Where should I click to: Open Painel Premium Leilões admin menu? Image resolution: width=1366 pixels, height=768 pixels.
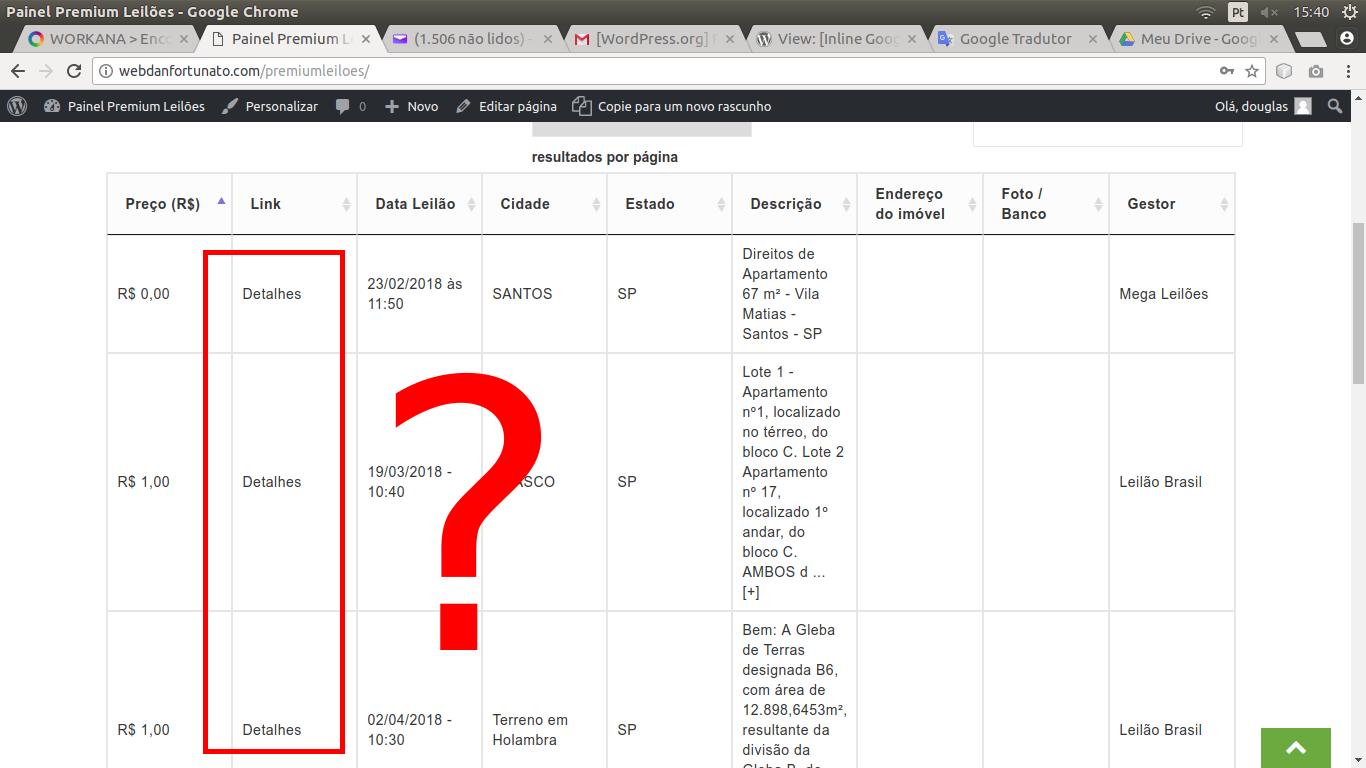tap(124, 106)
